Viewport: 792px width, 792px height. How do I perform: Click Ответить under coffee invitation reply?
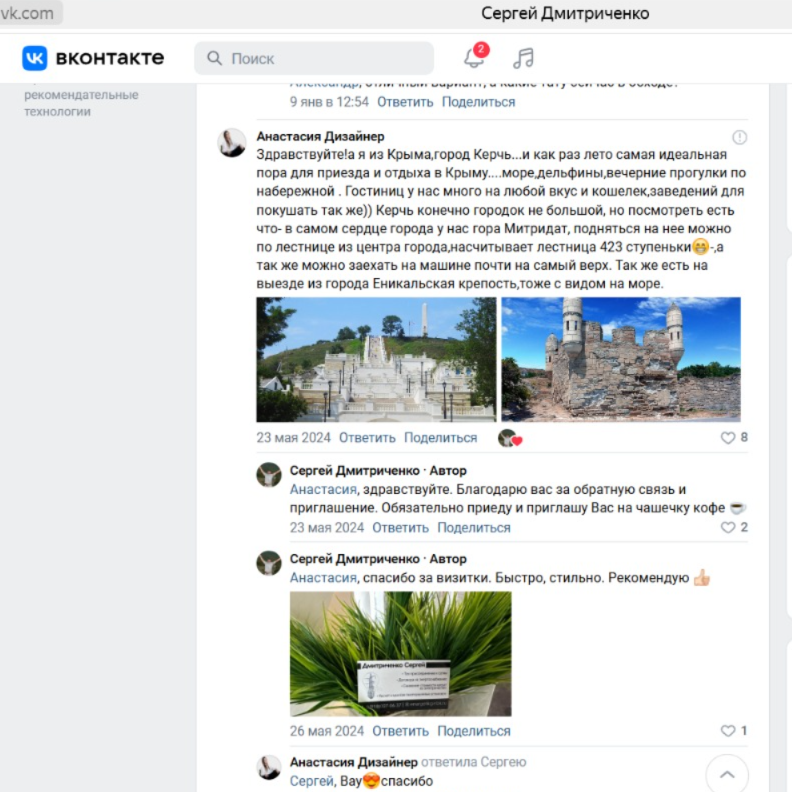point(401,527)
